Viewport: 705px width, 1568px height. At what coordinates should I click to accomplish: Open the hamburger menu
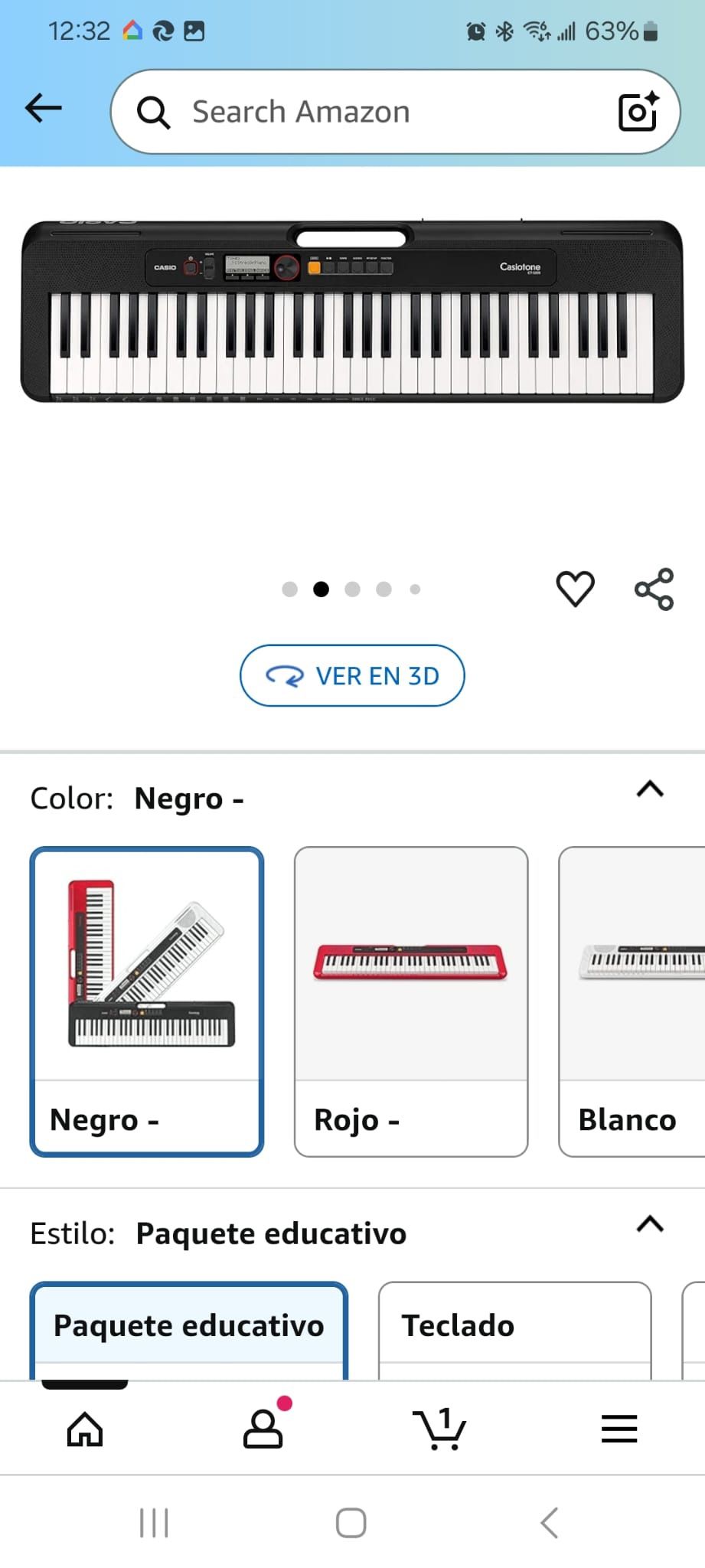coord(619,1429)
